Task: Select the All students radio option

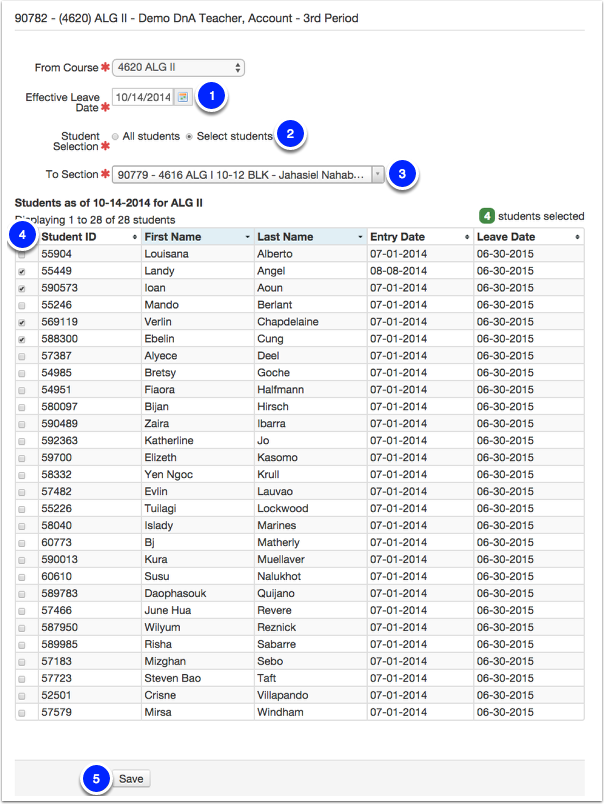Action: tap(115, 136)
